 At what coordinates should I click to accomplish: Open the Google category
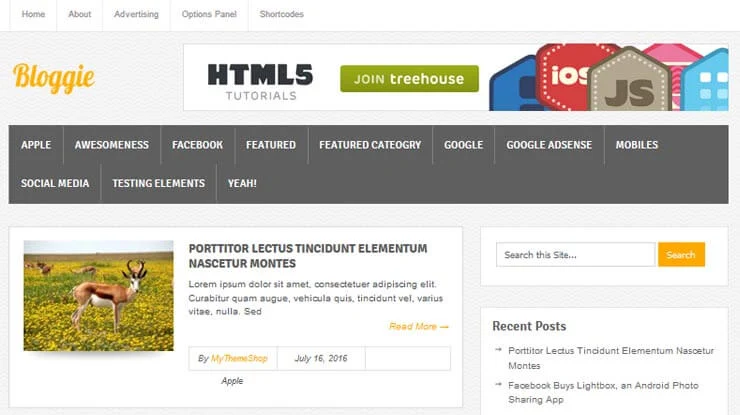pos(463,145)
